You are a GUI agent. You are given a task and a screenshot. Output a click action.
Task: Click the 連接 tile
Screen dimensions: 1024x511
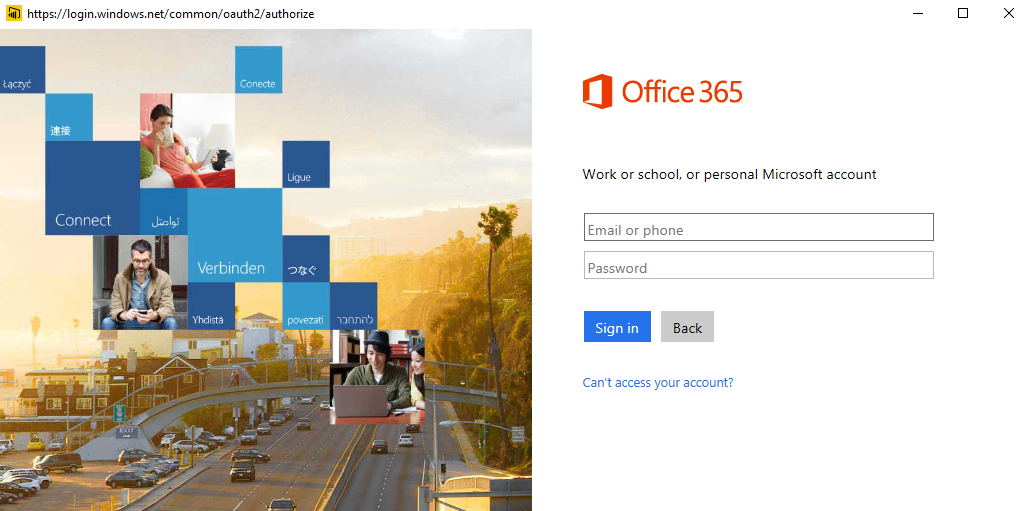click(x=69, y=117)
